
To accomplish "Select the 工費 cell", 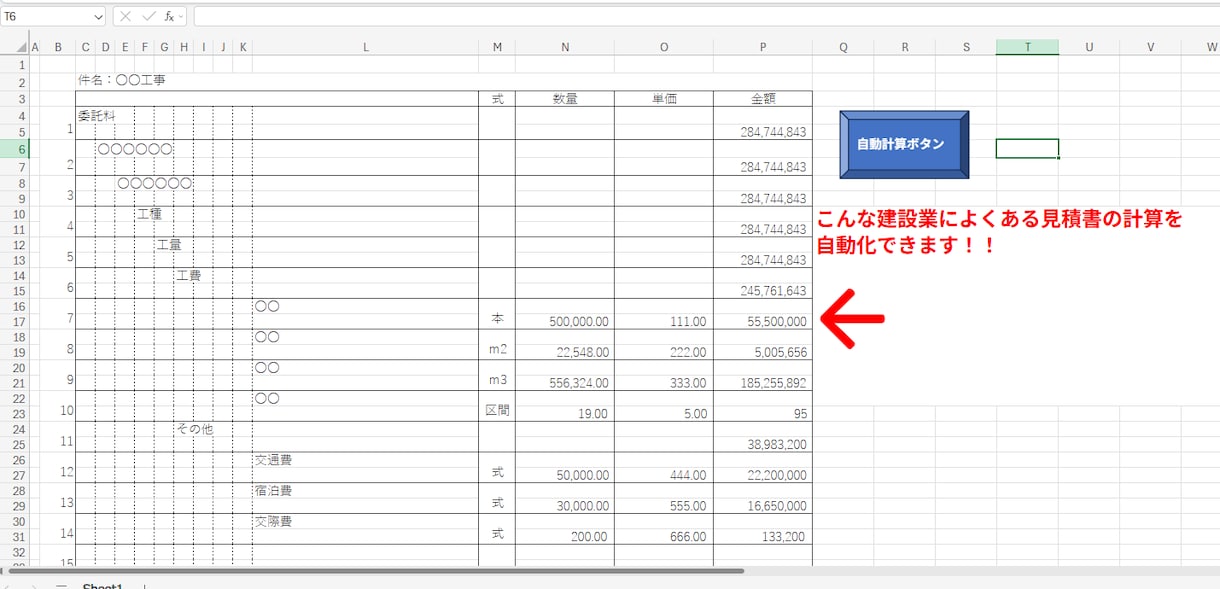I will [189, 275].
